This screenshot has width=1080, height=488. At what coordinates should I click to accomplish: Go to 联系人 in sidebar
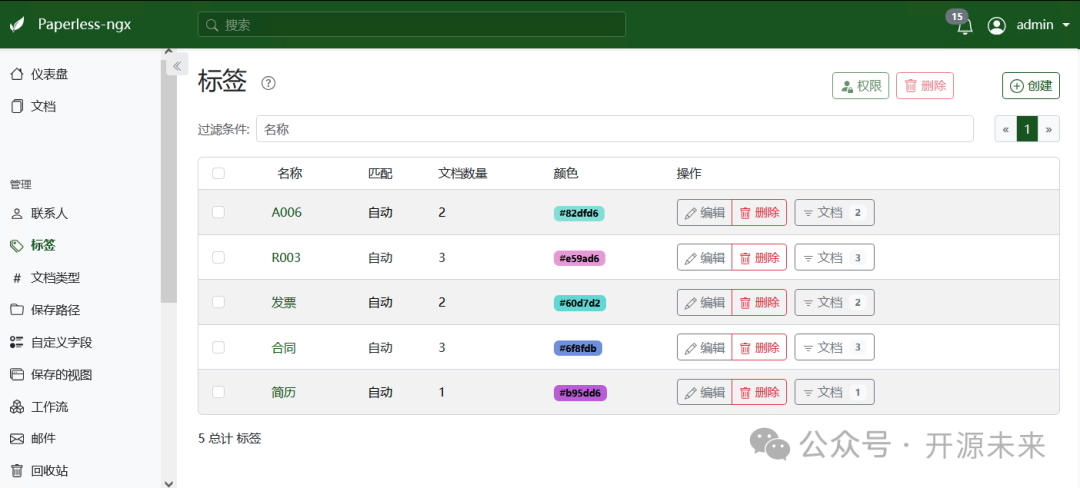[x=40, y=213]
